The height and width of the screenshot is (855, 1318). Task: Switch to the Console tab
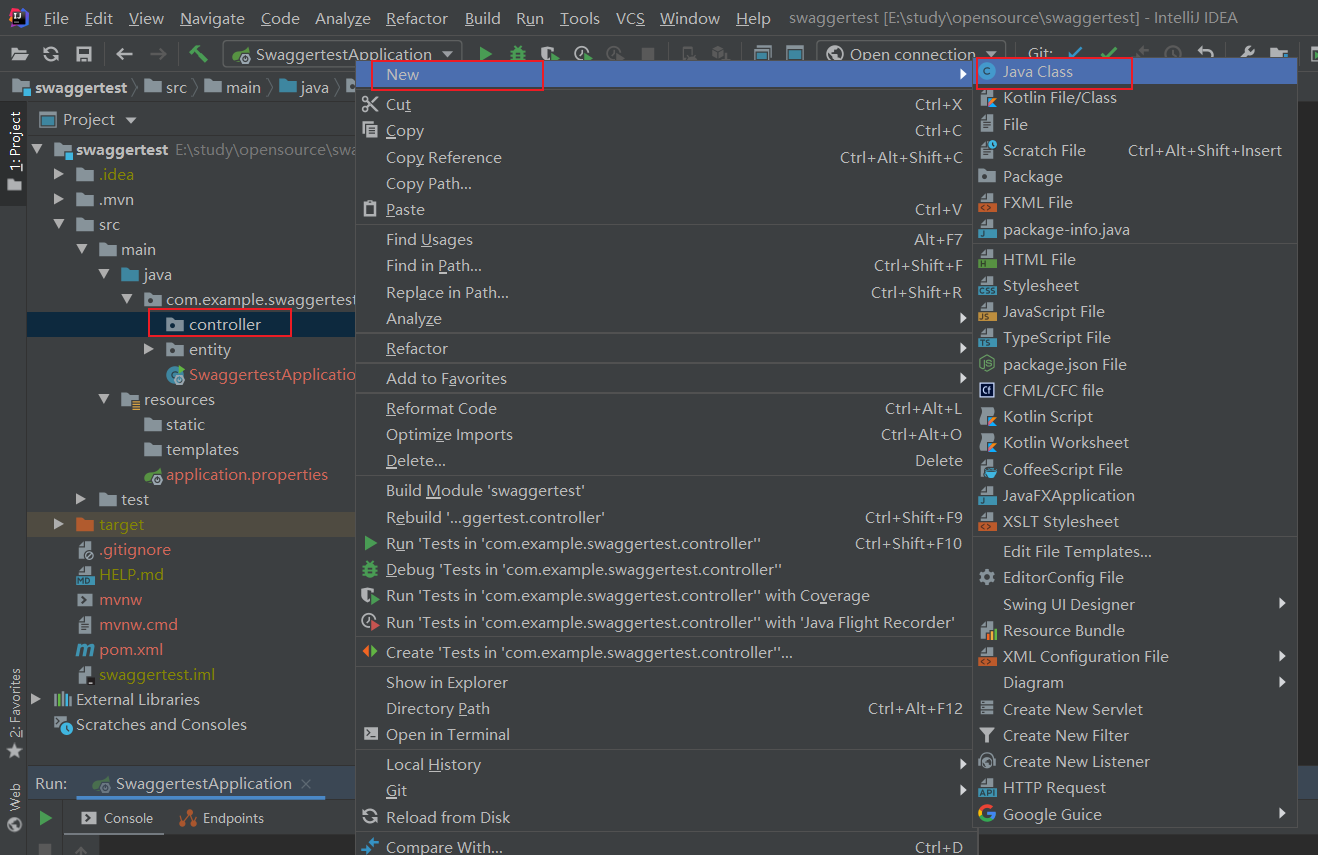coord(117,818)
